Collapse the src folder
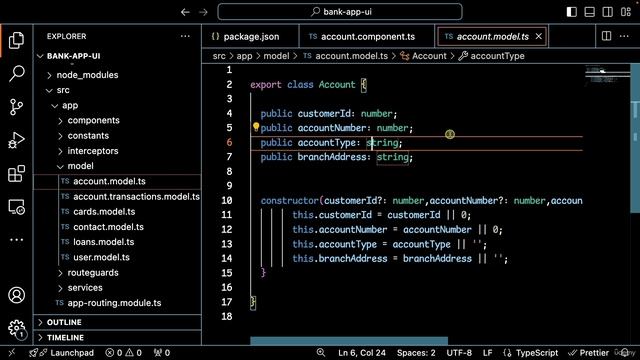The height and width of the screenshot is (360, 640). (x=63, y=90)
